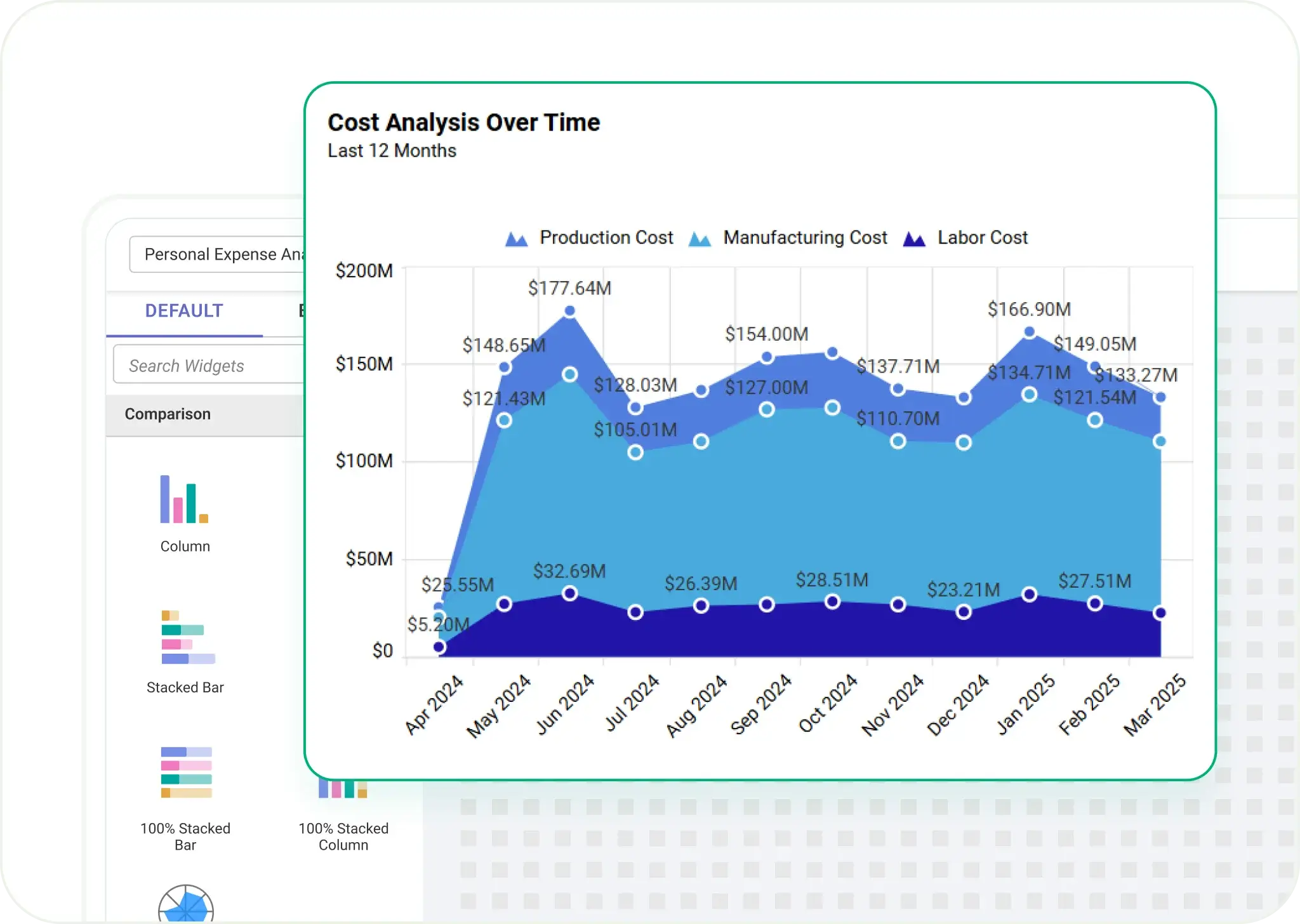
Task: Click the Labor Cost legend marker icon
Action: click(x=915, y=238)
